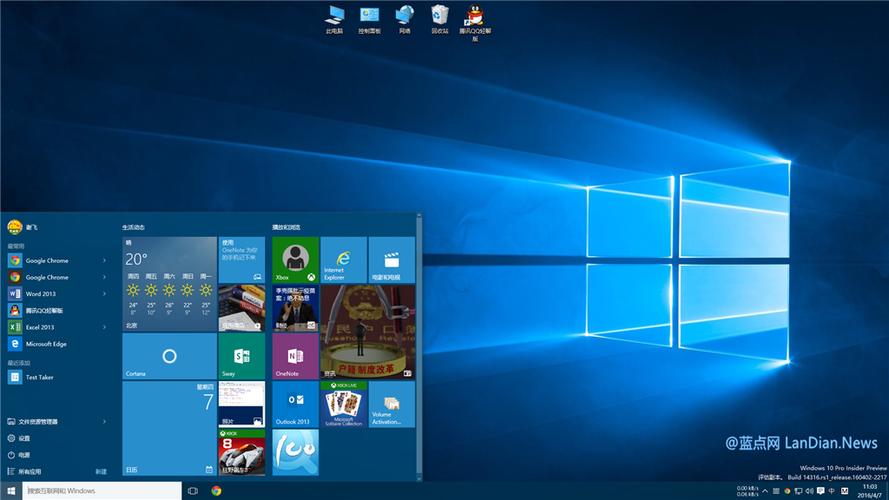Open 控制面板 (Control Panel) desktop icon
The image size is (889, 500).
[369, 19]
